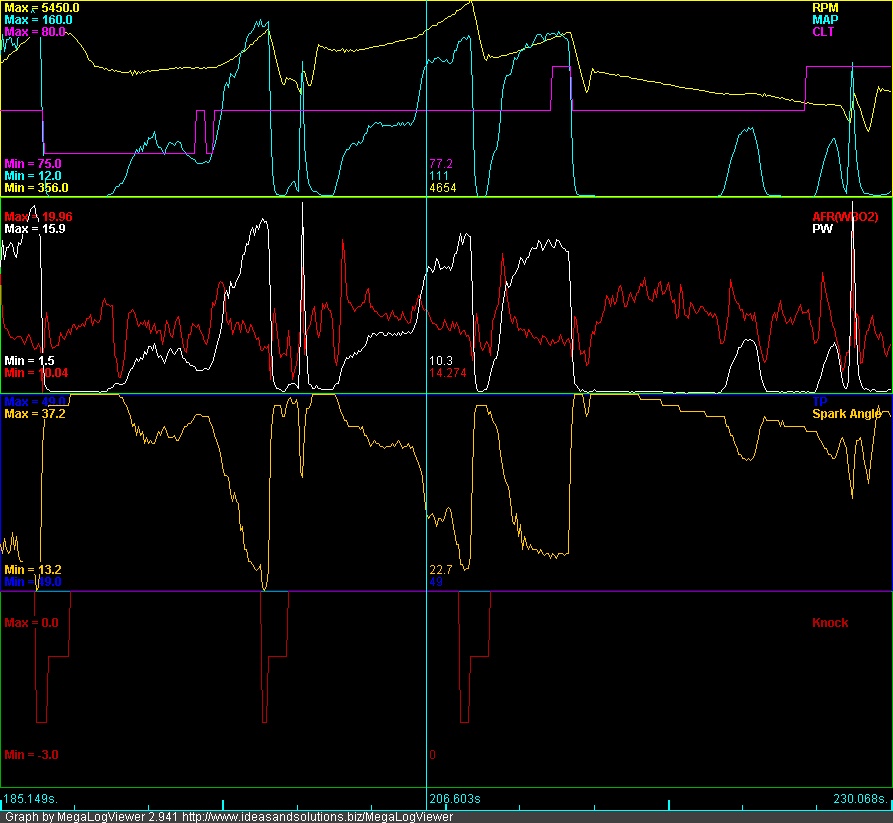Screen dimensions: 893x823
Task: Click the Max = 5450.0 RPM value
Action: [x=42, y=8]
